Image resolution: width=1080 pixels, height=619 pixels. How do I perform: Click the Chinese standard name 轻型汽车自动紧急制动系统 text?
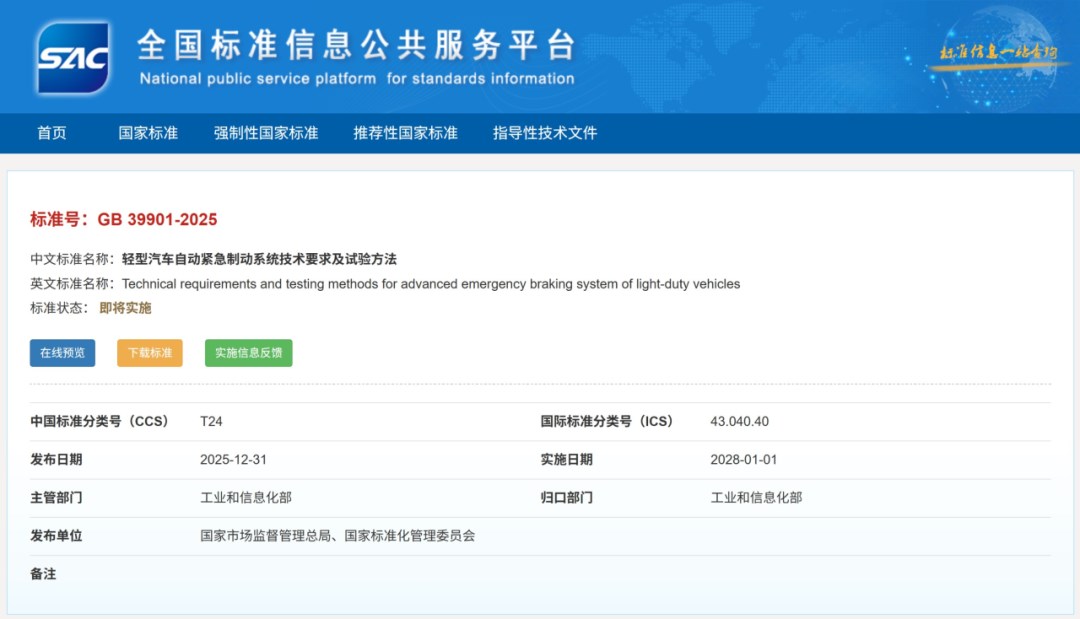[x=259, y=259]
